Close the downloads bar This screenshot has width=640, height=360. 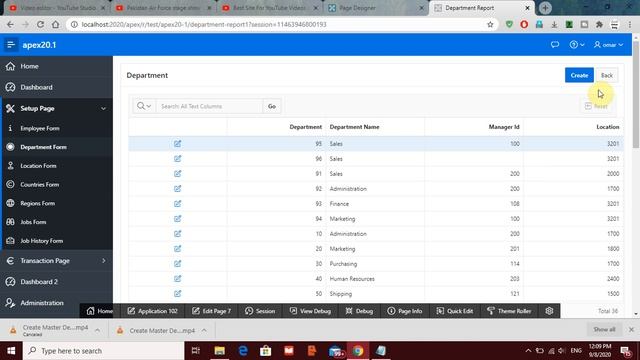point(631,329)
